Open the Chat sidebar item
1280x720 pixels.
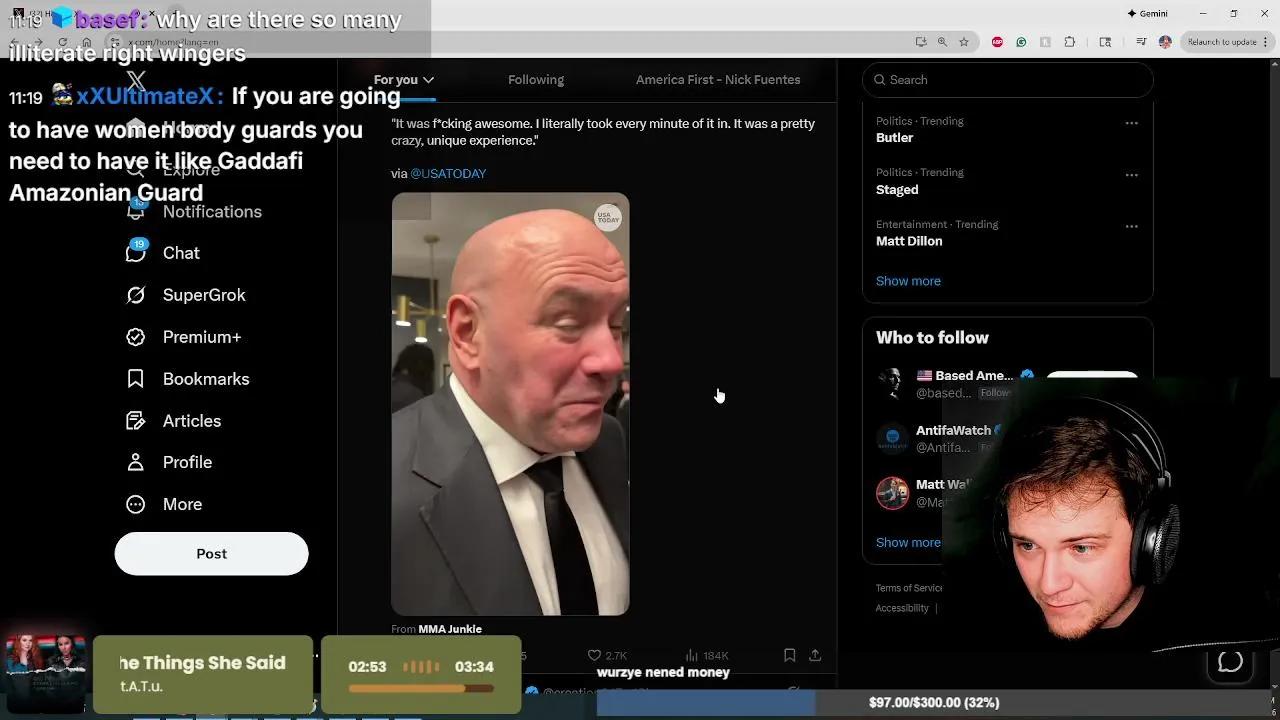click(162, 253)
